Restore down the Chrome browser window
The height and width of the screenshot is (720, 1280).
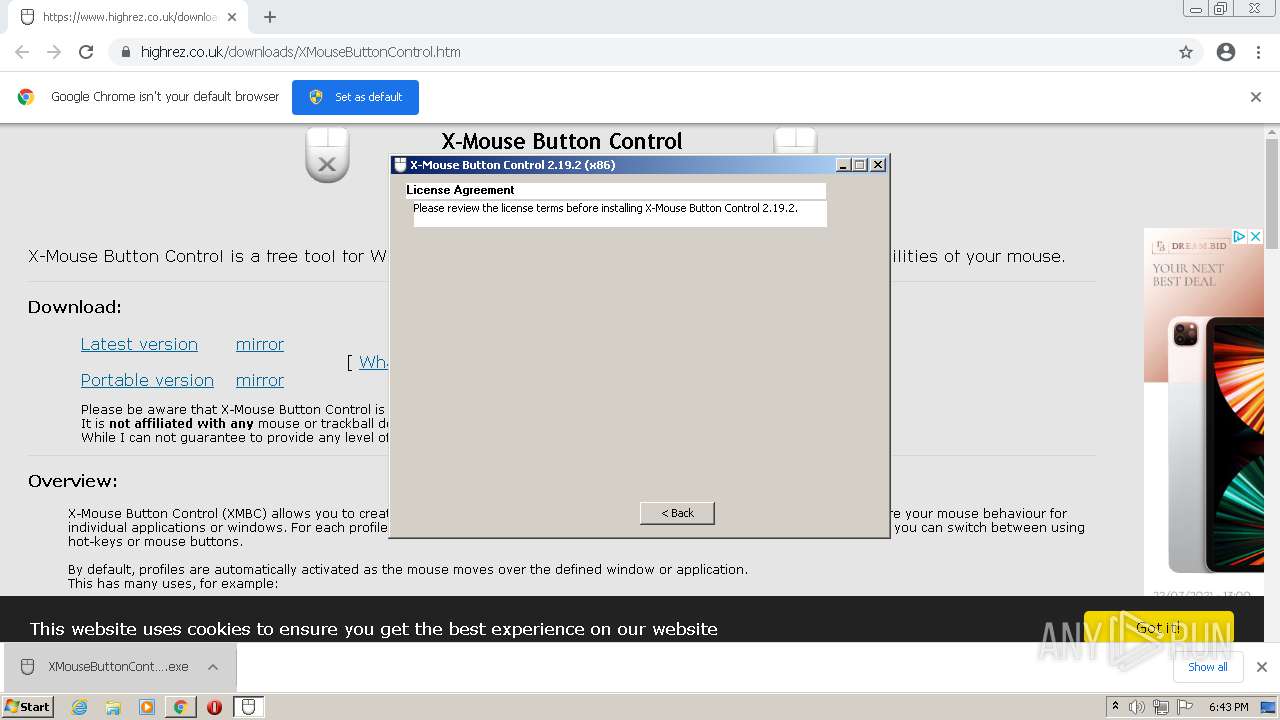point(1221,9)
